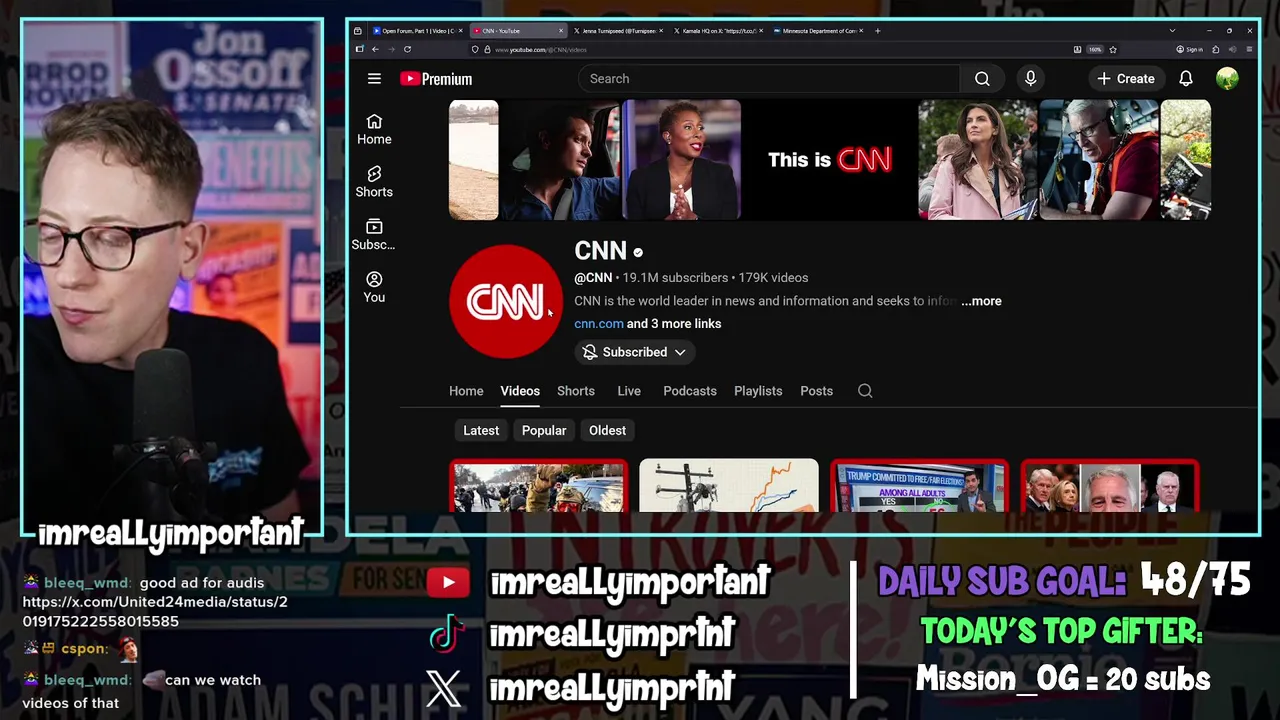Open the first video thumbnail with motorcade crowd
This screenshot has height=720, width=1280.
539,486
